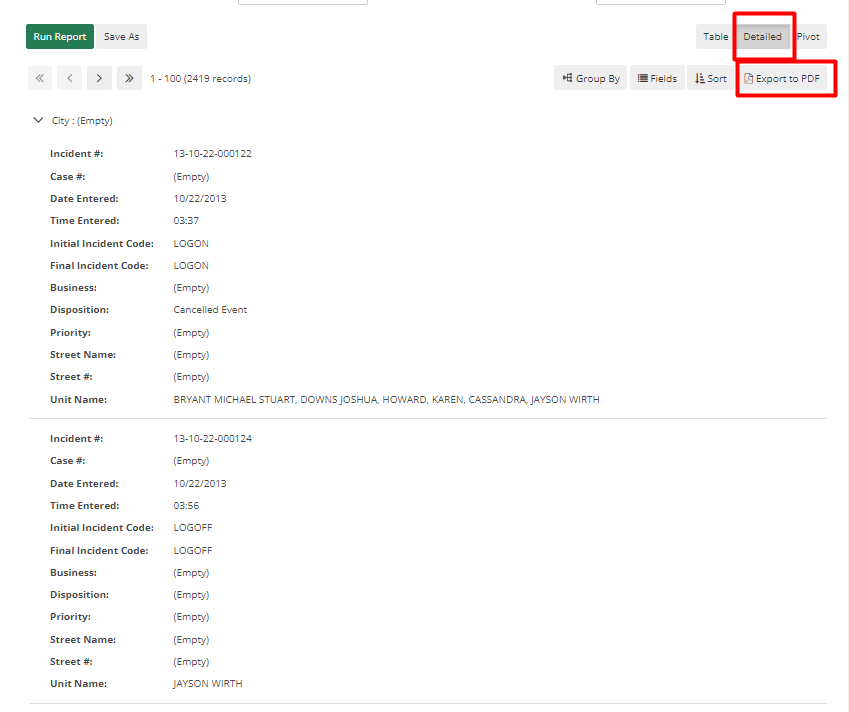Switch to Pivot view
Viewport: 849px width, 712px height.
click(809, 36)
